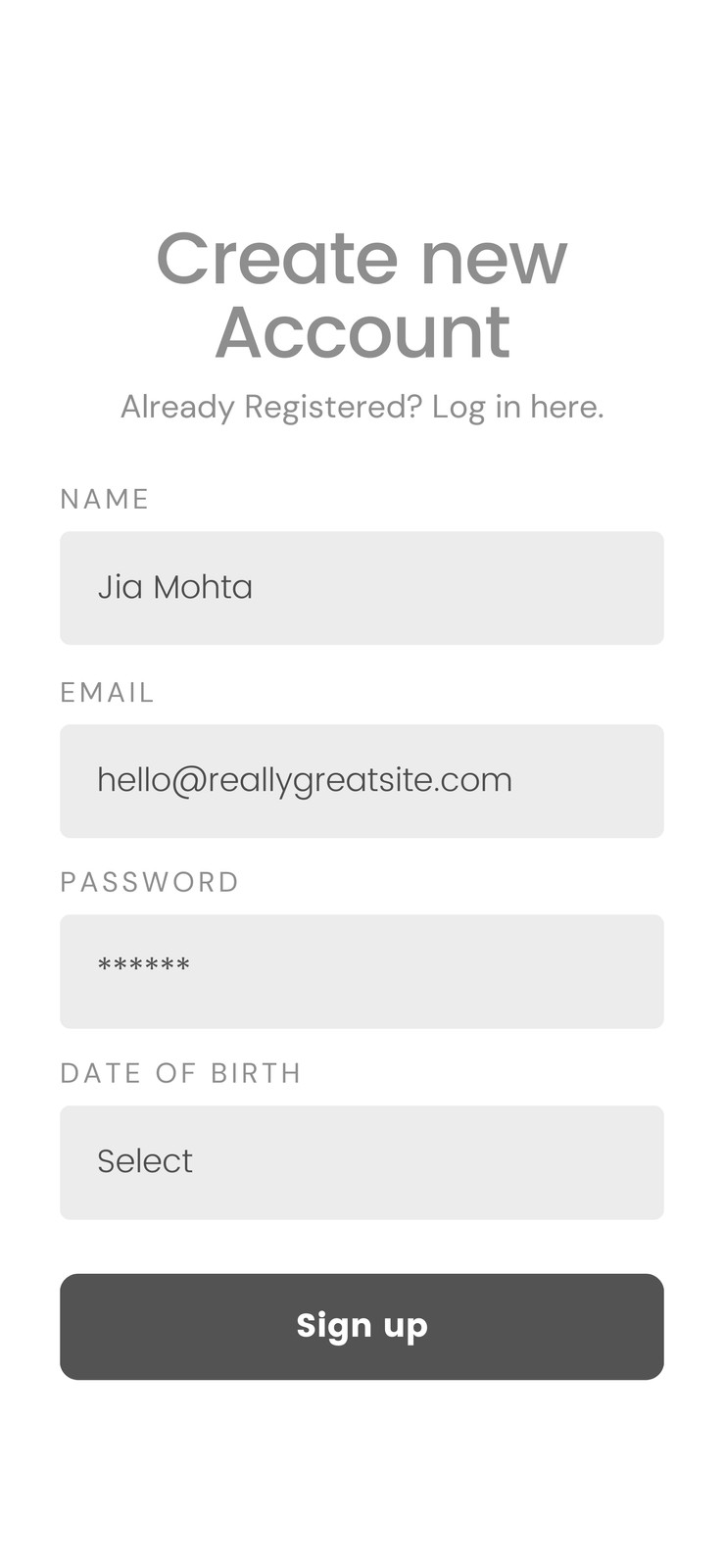The height and width of the screenshot is (1568, 724).
Task: Focus the Email input field
Action: point(362,781)
